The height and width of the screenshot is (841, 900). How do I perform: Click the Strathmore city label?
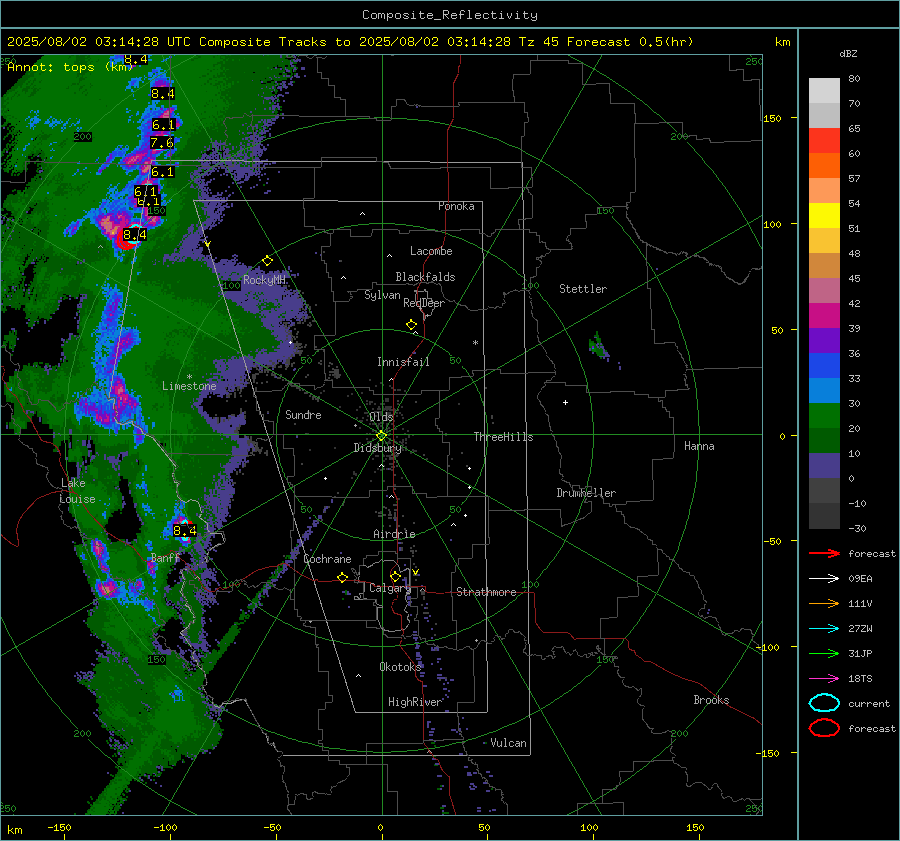[x=486, y=592]
